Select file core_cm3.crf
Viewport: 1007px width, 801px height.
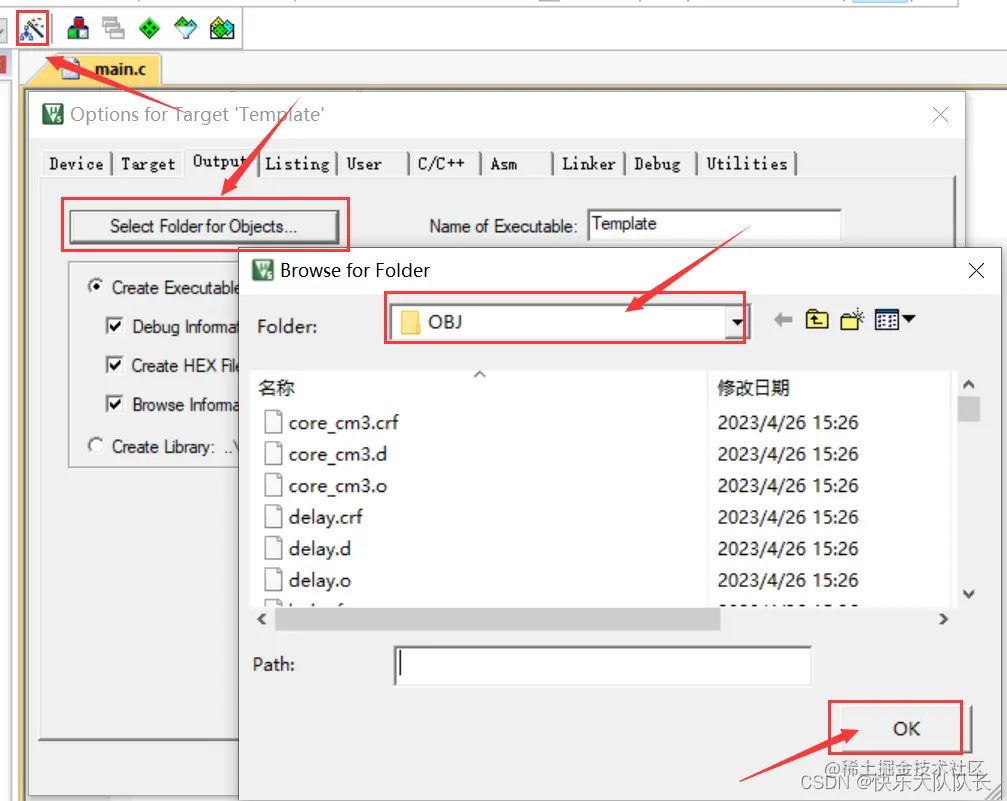click(344, 422)
